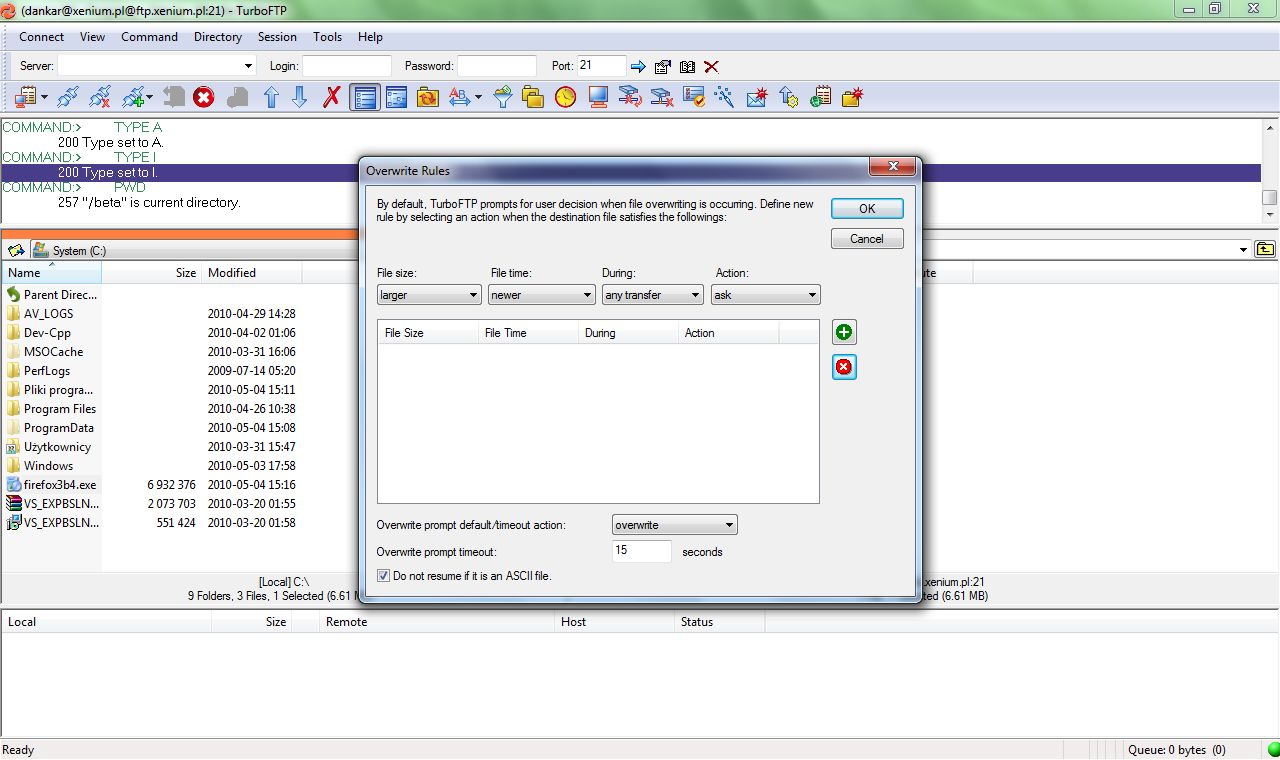Image resolution: width=1280 pixels, height=760 pixels.
Task: Click the Parent Directory entry
Action: pyautogui.click(x=60, y=295)
